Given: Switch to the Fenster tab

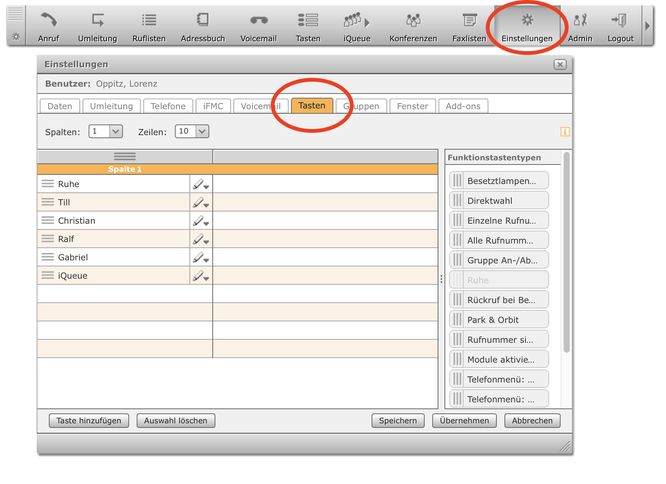Looking at the screenshot, I should coord(412,106).
